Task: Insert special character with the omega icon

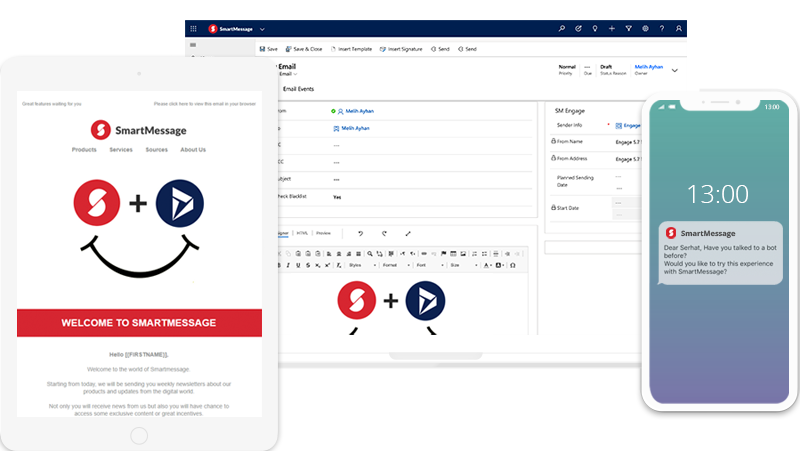Action: (x=513, y=265)
